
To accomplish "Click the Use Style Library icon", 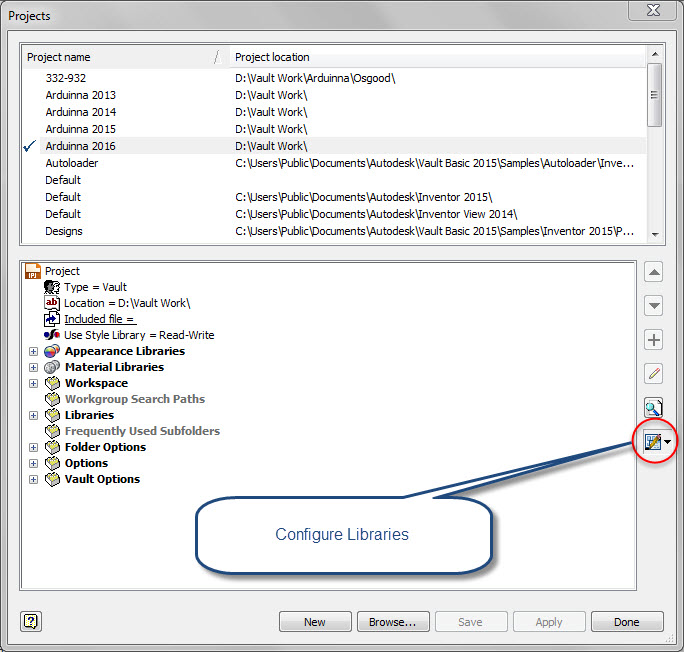I will [52, 335].
